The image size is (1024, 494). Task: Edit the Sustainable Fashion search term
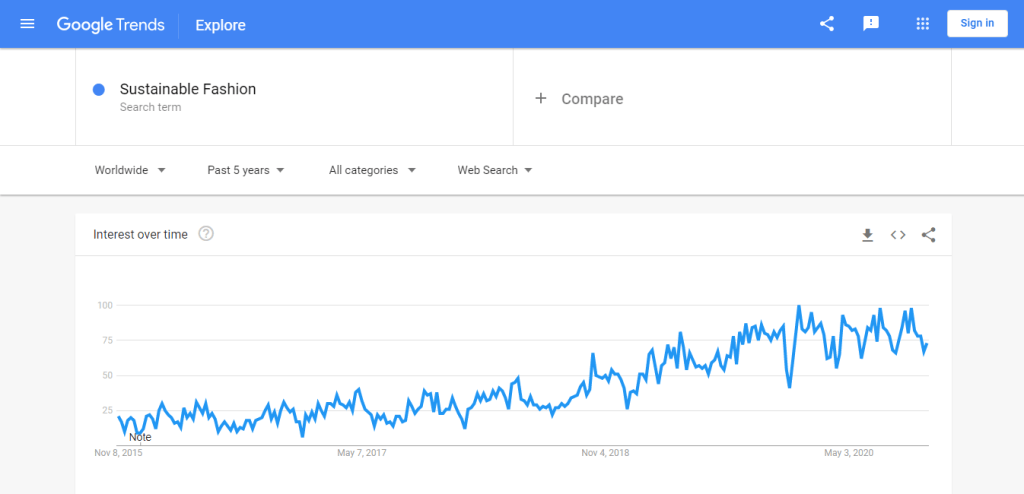click(188, 89)
